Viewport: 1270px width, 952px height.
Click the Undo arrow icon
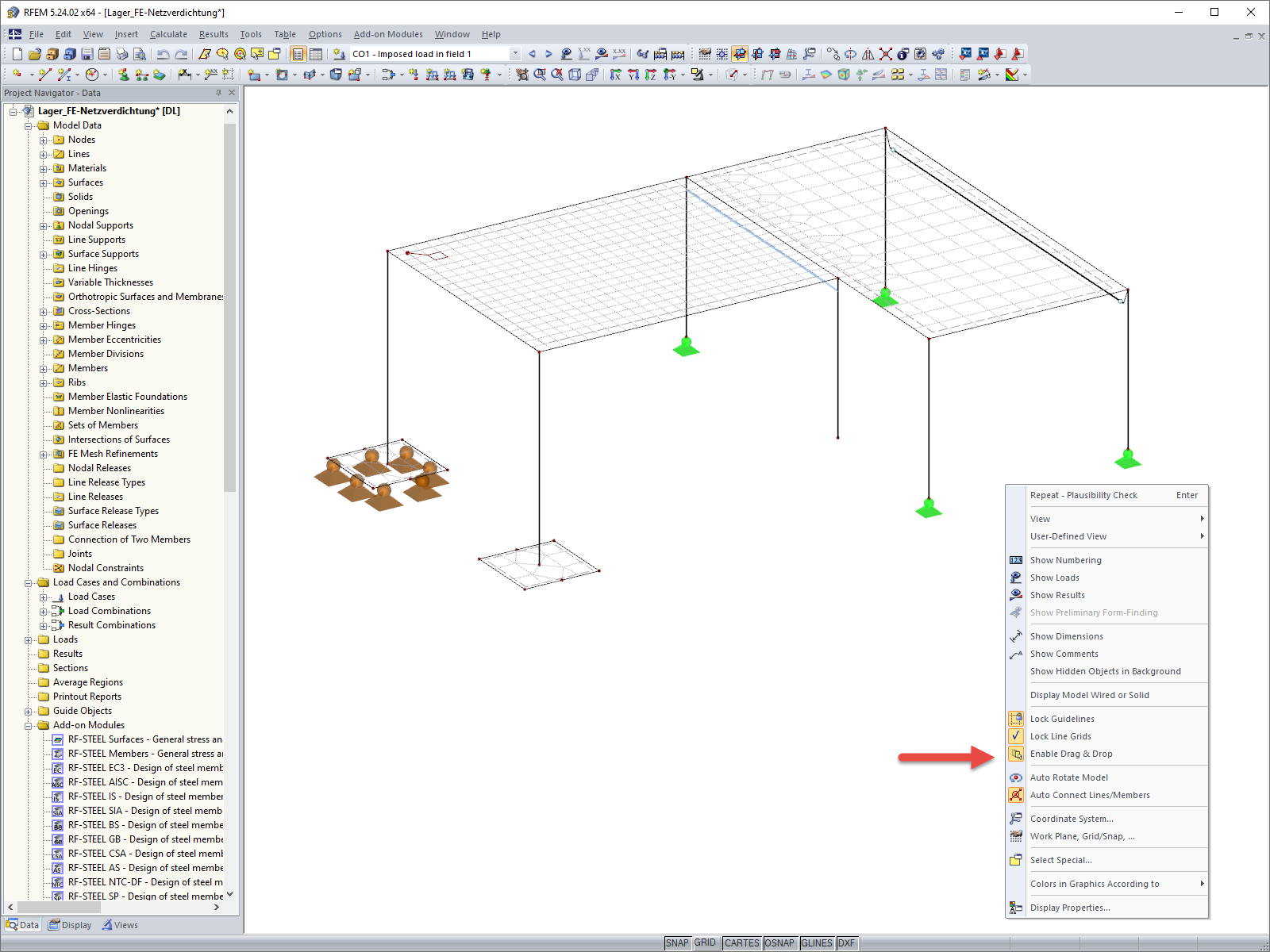point(163,54)
